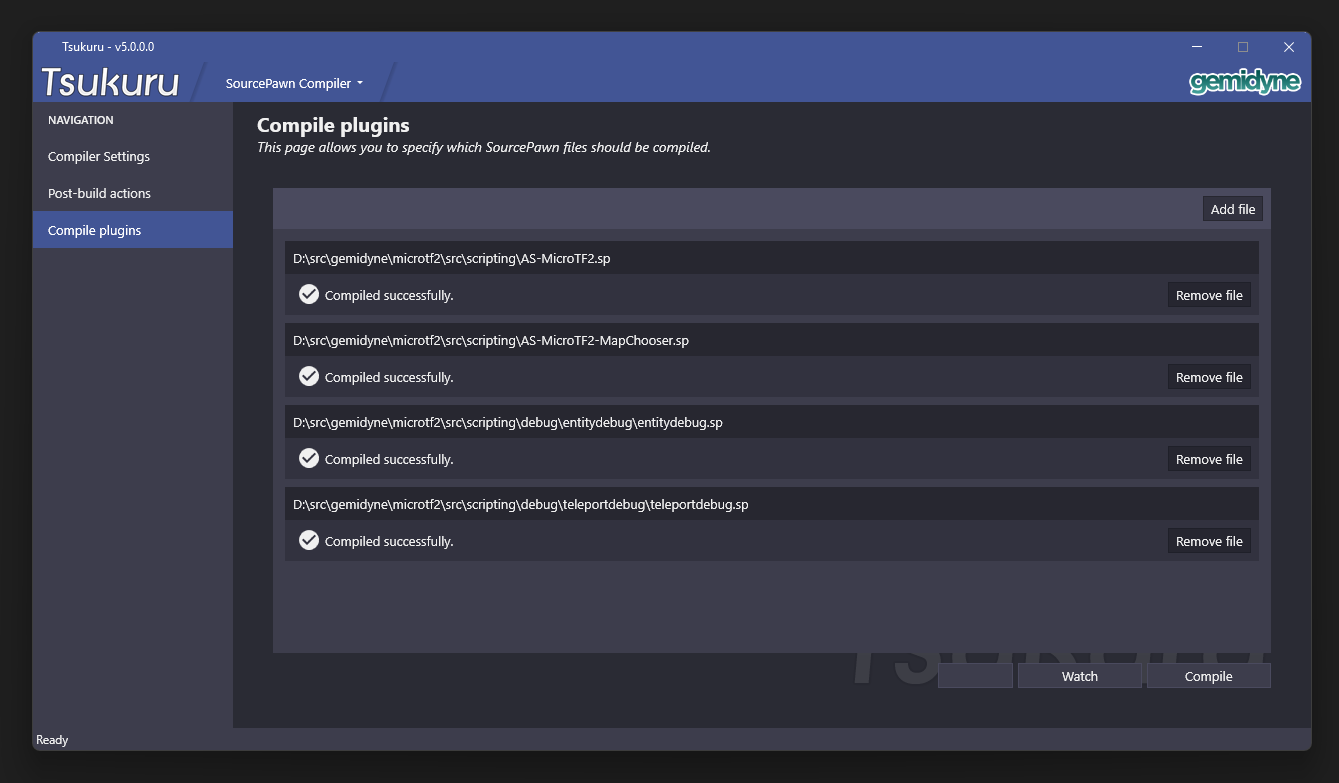Go to Post-build actions page
Image resolution: width=1339 pixels, height=783 pixels.
[99, 194]
